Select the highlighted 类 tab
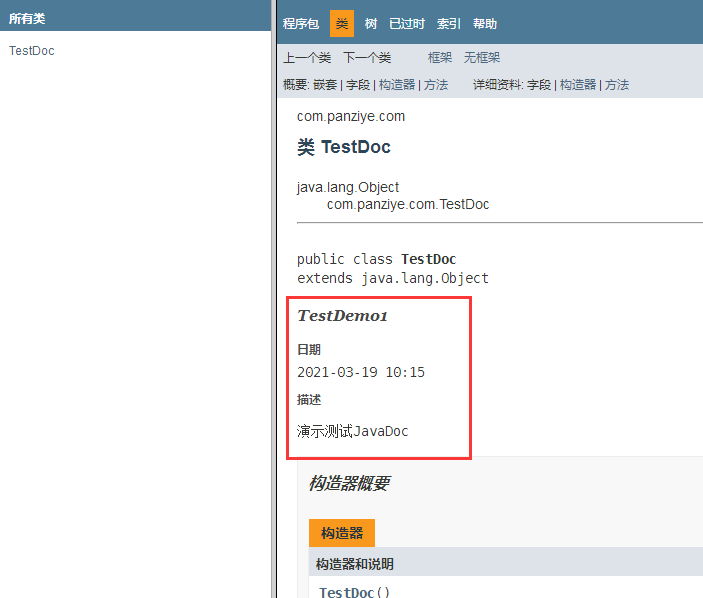 click(342, 23)
